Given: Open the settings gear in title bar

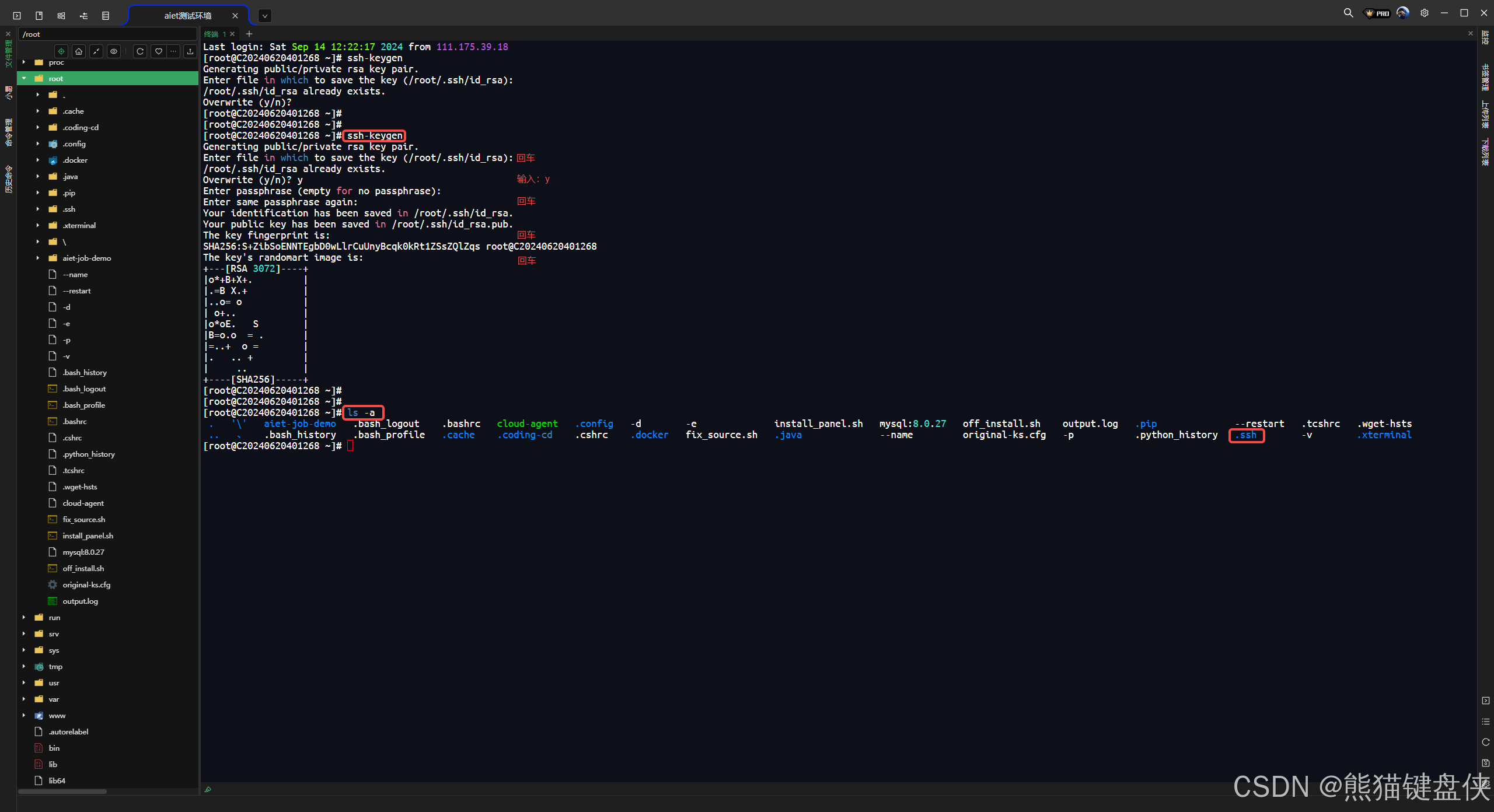Looking at the screenshot, I should [1425, 13].
